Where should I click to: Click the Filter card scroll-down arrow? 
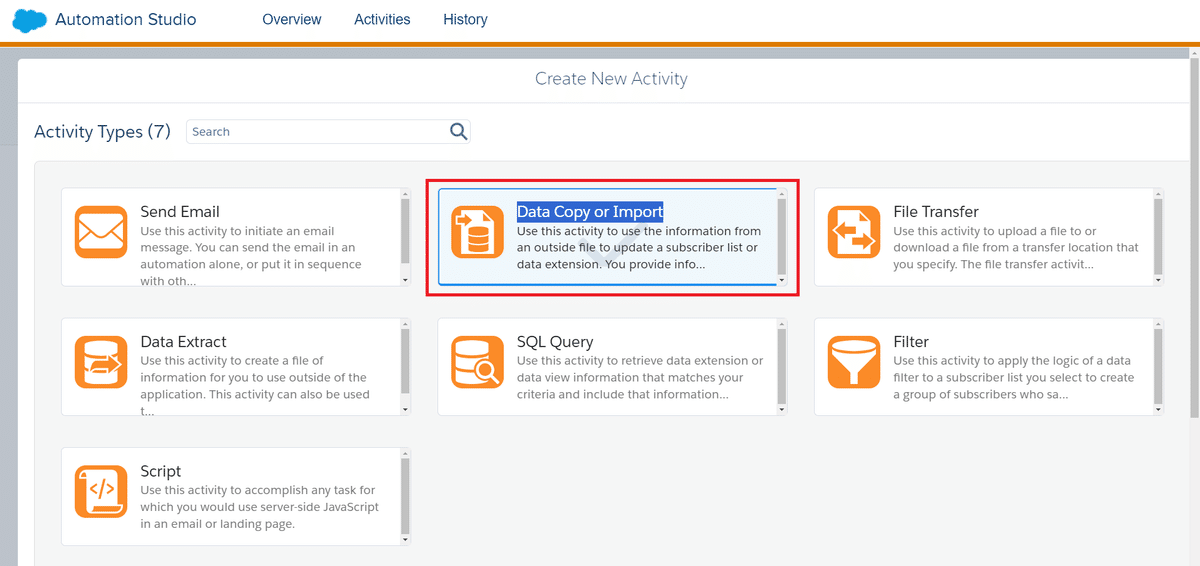point(1158,410)
